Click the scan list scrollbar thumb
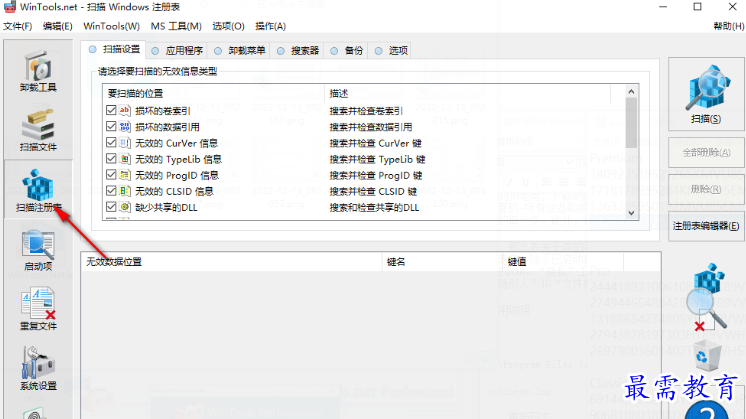 pyautogui.click(x=631, y=123)
